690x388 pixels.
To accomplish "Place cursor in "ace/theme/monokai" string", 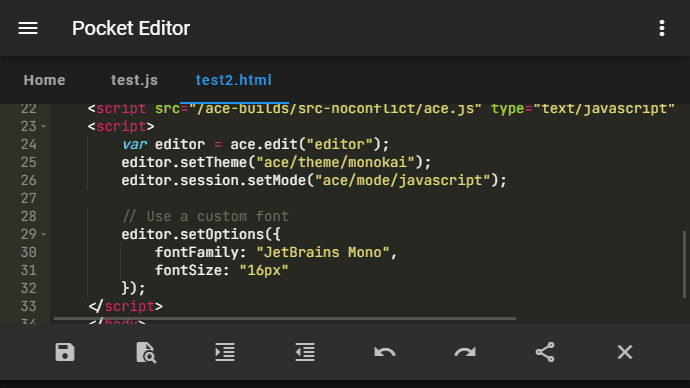I will coord(335,162).
